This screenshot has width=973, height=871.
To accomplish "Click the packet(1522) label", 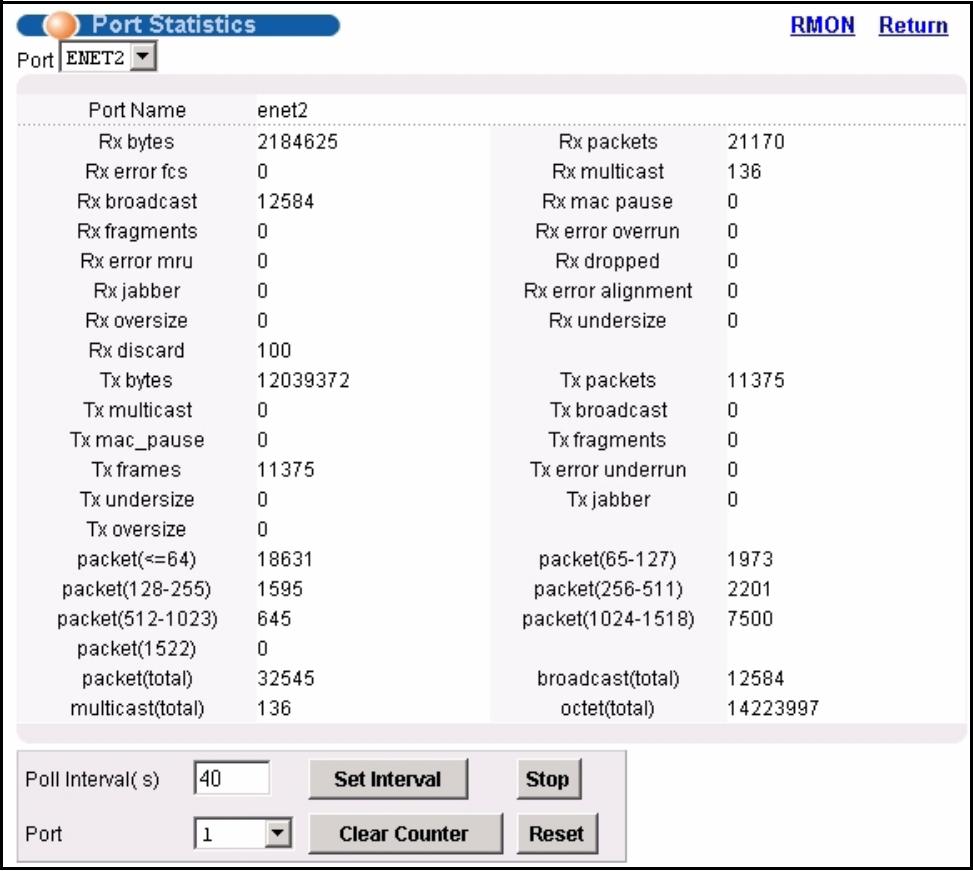I will pos(137,648).
